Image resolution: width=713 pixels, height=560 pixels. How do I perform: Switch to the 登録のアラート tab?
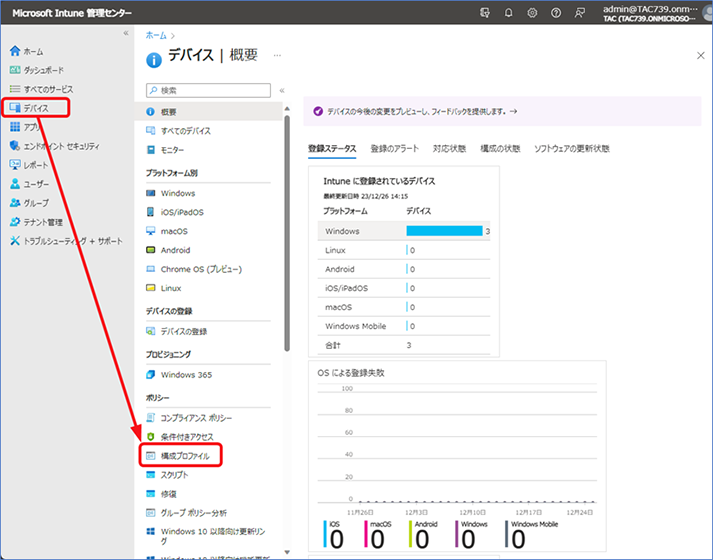point(395,149)
